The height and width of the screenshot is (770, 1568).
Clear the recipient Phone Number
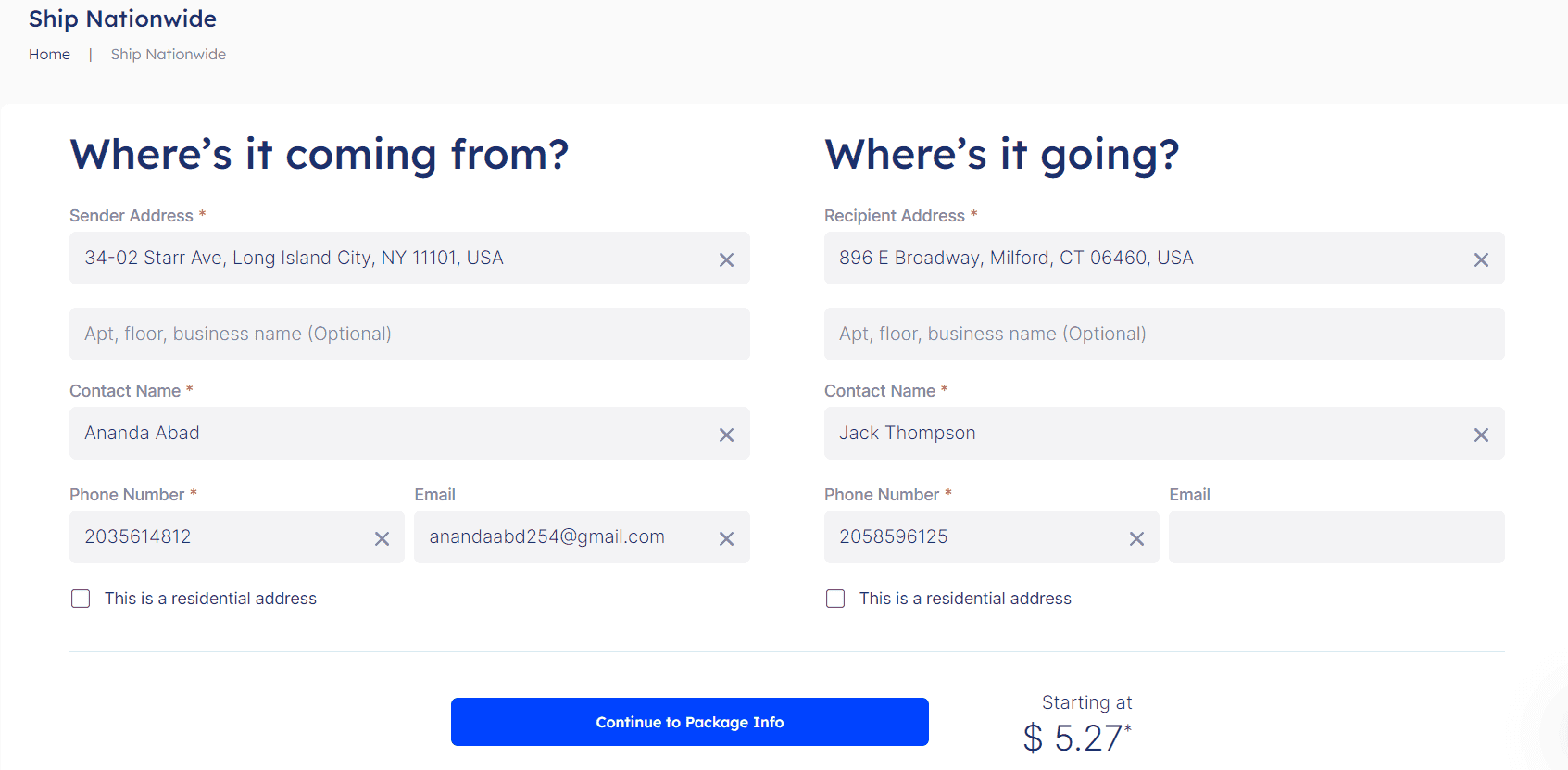coord(1136,537)
